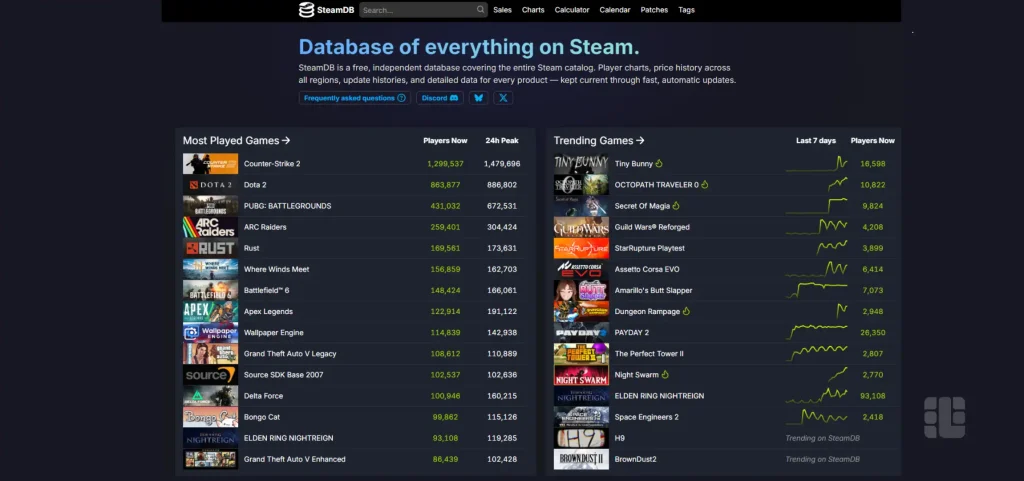Click the Night Swarm thumbnail
Image resolution: width=1024 pixels, height=481 pixels.
(581, 375)
